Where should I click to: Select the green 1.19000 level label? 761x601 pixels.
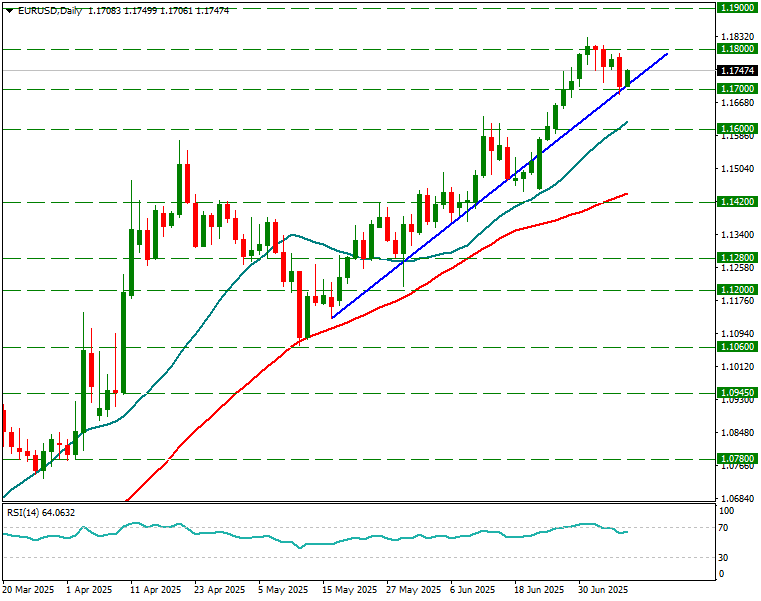(x=737, y=8)
